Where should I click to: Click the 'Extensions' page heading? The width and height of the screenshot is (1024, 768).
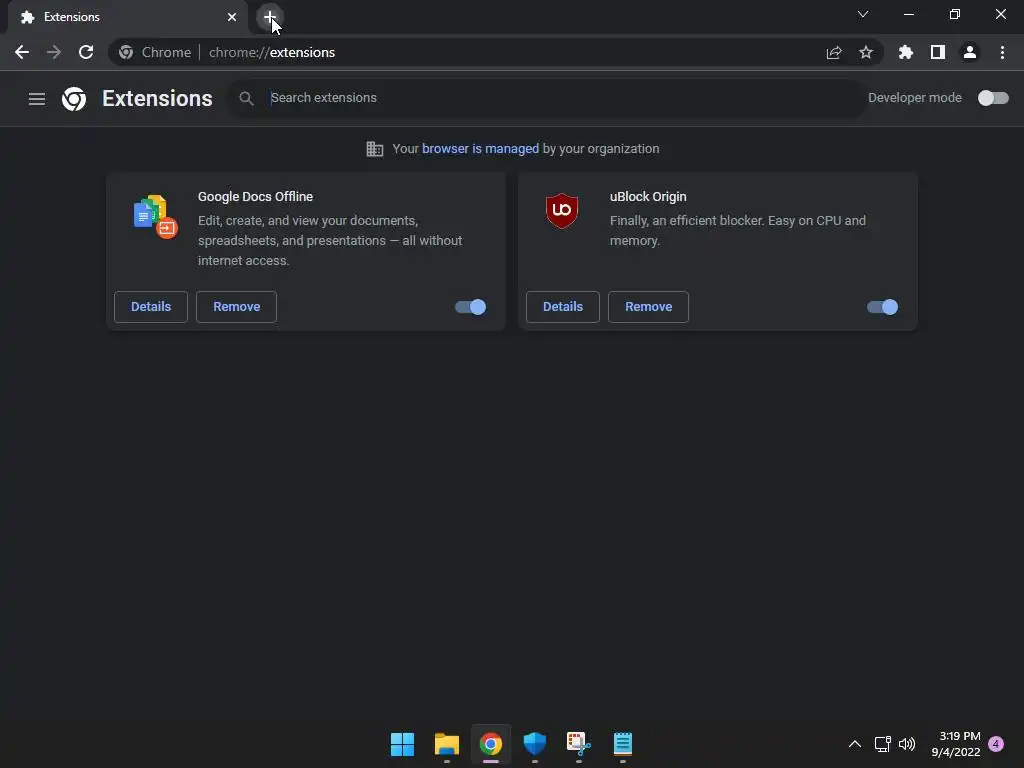click(x=157, y=99)
